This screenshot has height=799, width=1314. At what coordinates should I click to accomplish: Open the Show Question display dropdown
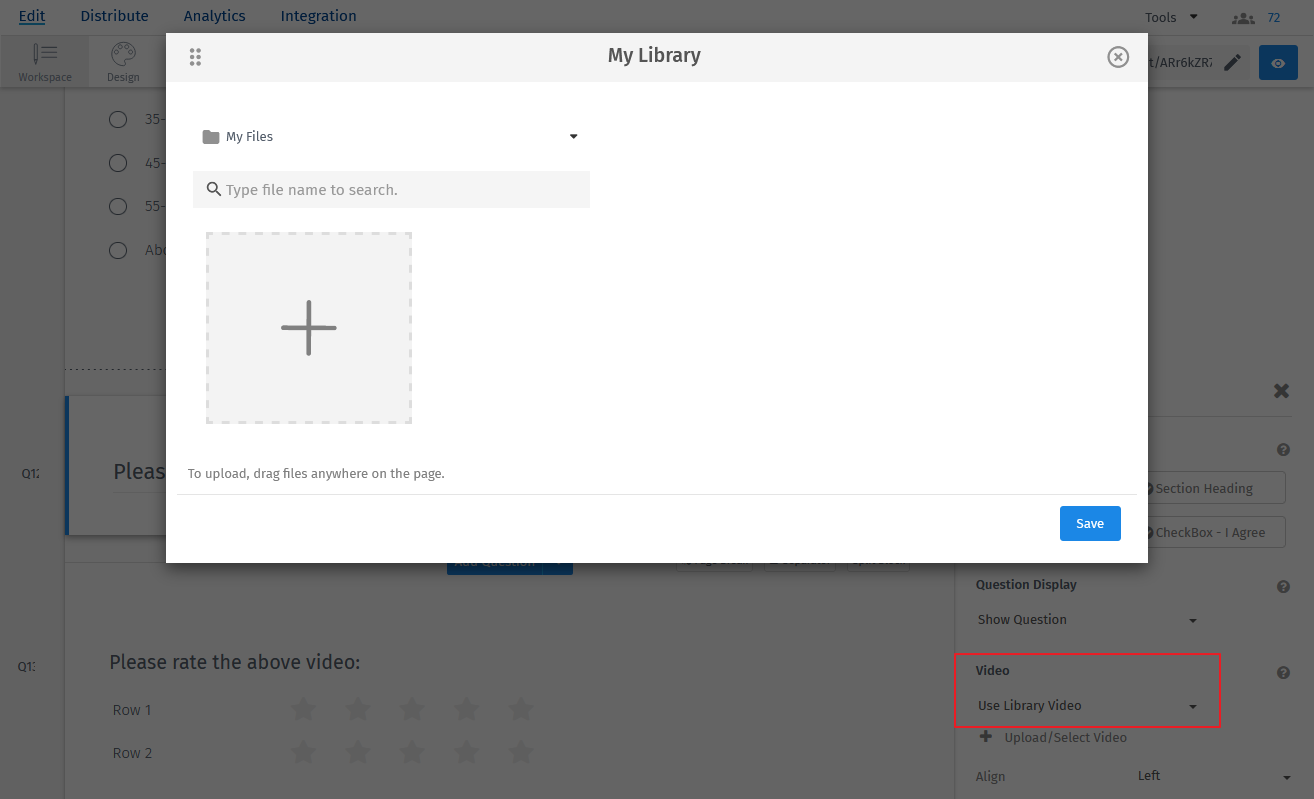coord(1087,619)
